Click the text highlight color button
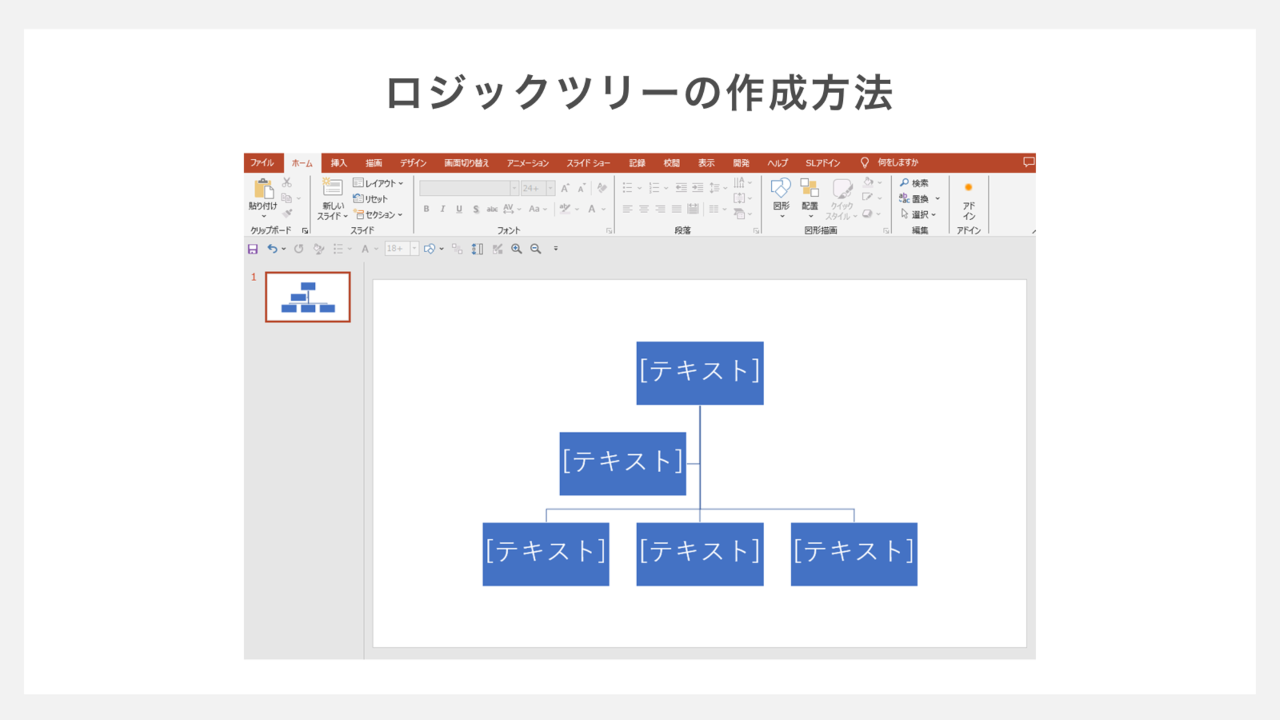Image resolution: width=1280 pixels, height=720 pixels. 565,209
